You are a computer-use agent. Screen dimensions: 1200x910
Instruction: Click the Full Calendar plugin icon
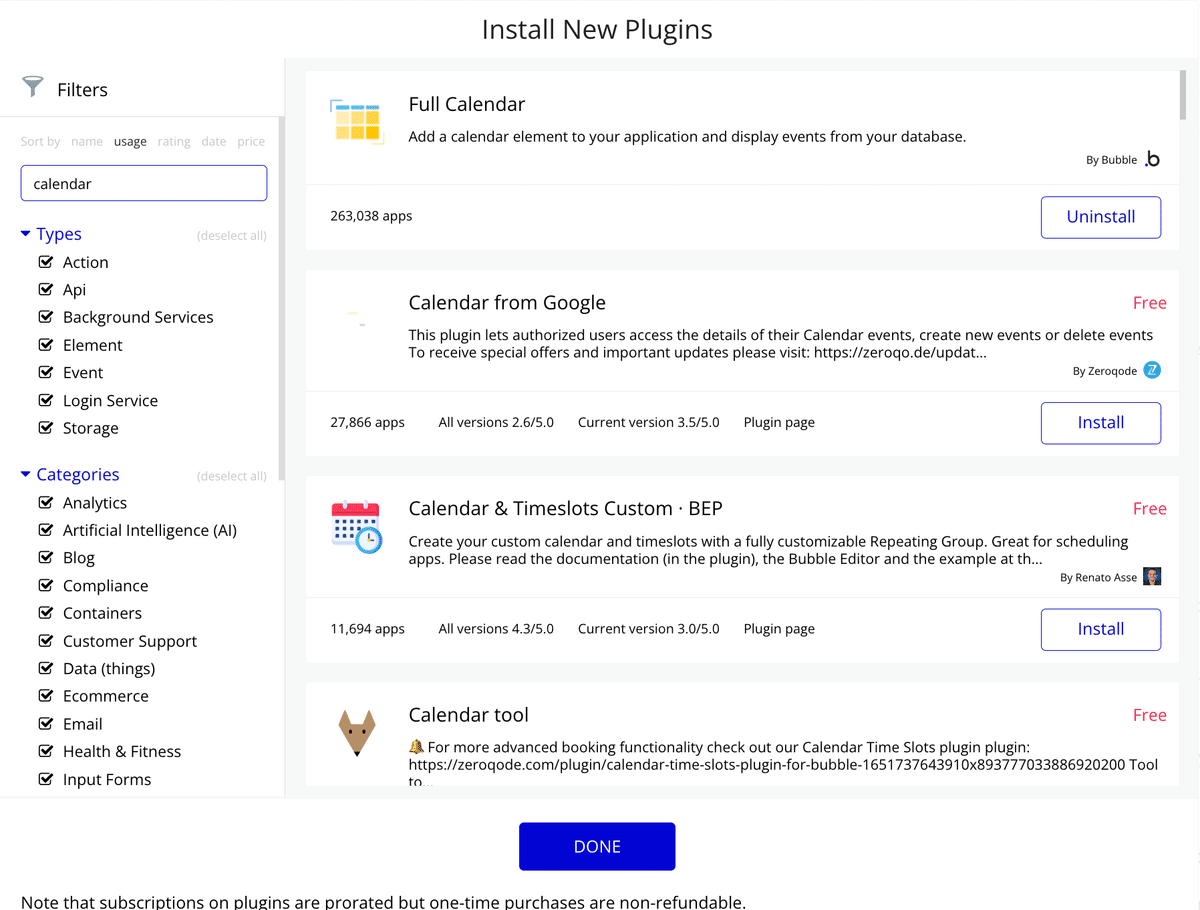356,122
